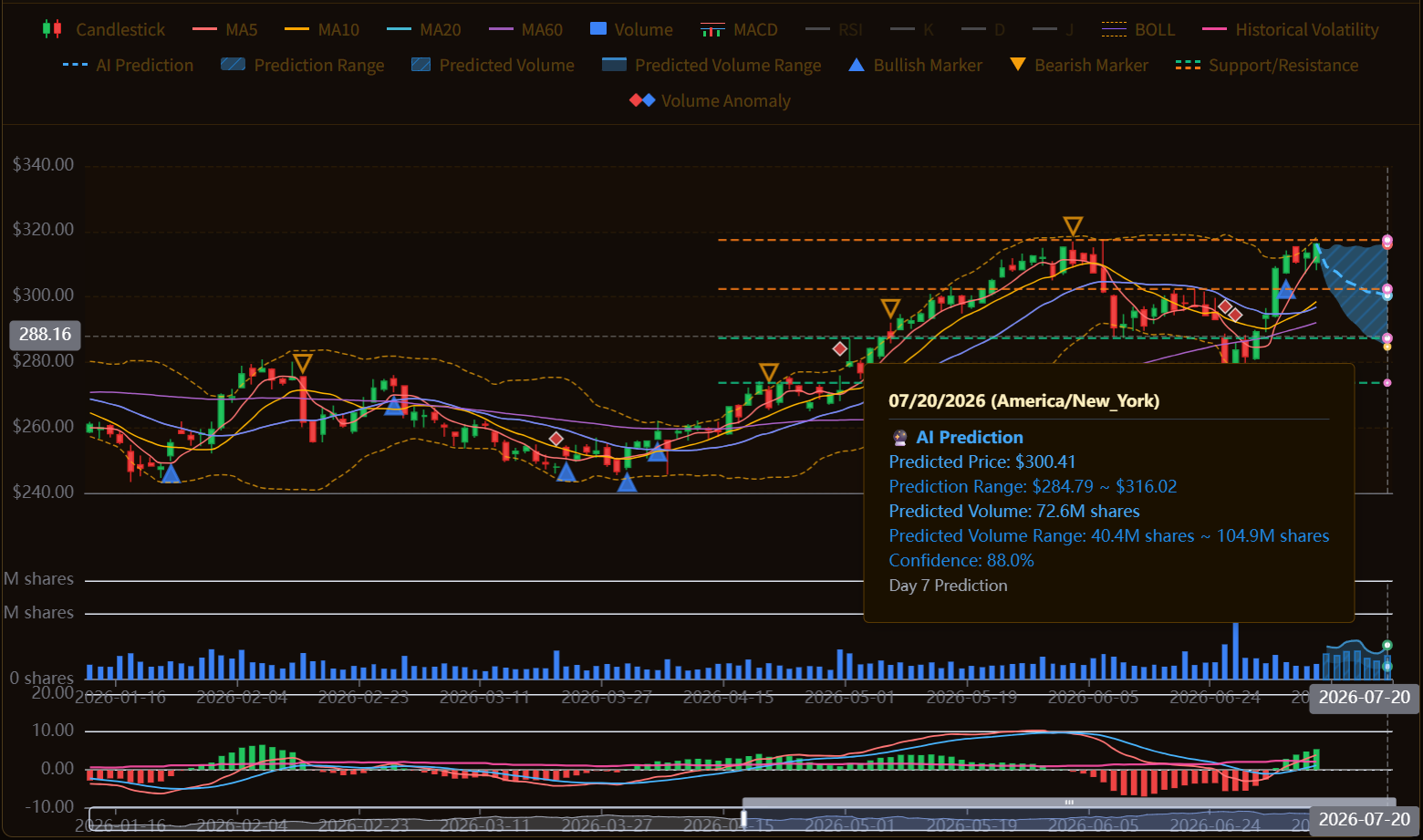
Task: Toggle BOLL bands legend entry
Action: [1138, 29]
